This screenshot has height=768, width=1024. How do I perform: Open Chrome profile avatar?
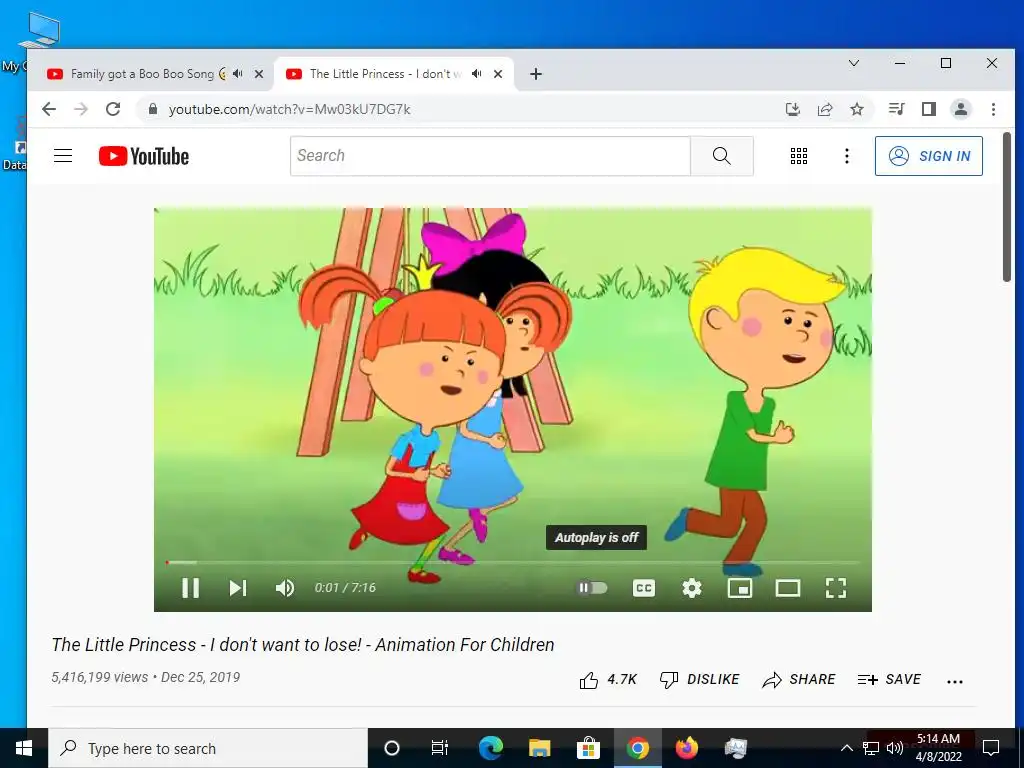pyautogui.click(x=961, y=109)
